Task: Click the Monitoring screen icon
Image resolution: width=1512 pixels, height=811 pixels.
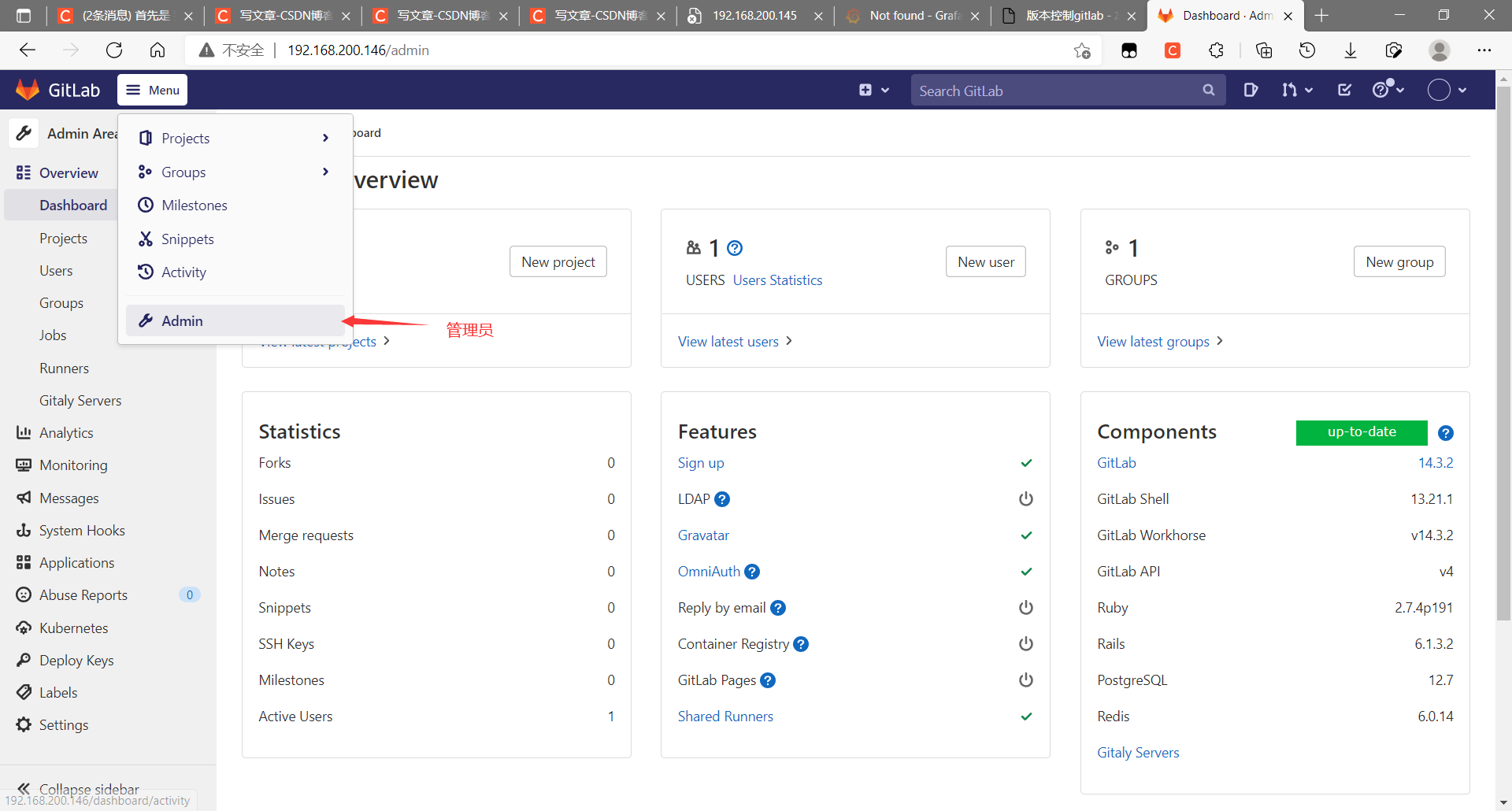Action: coord(24,465)
